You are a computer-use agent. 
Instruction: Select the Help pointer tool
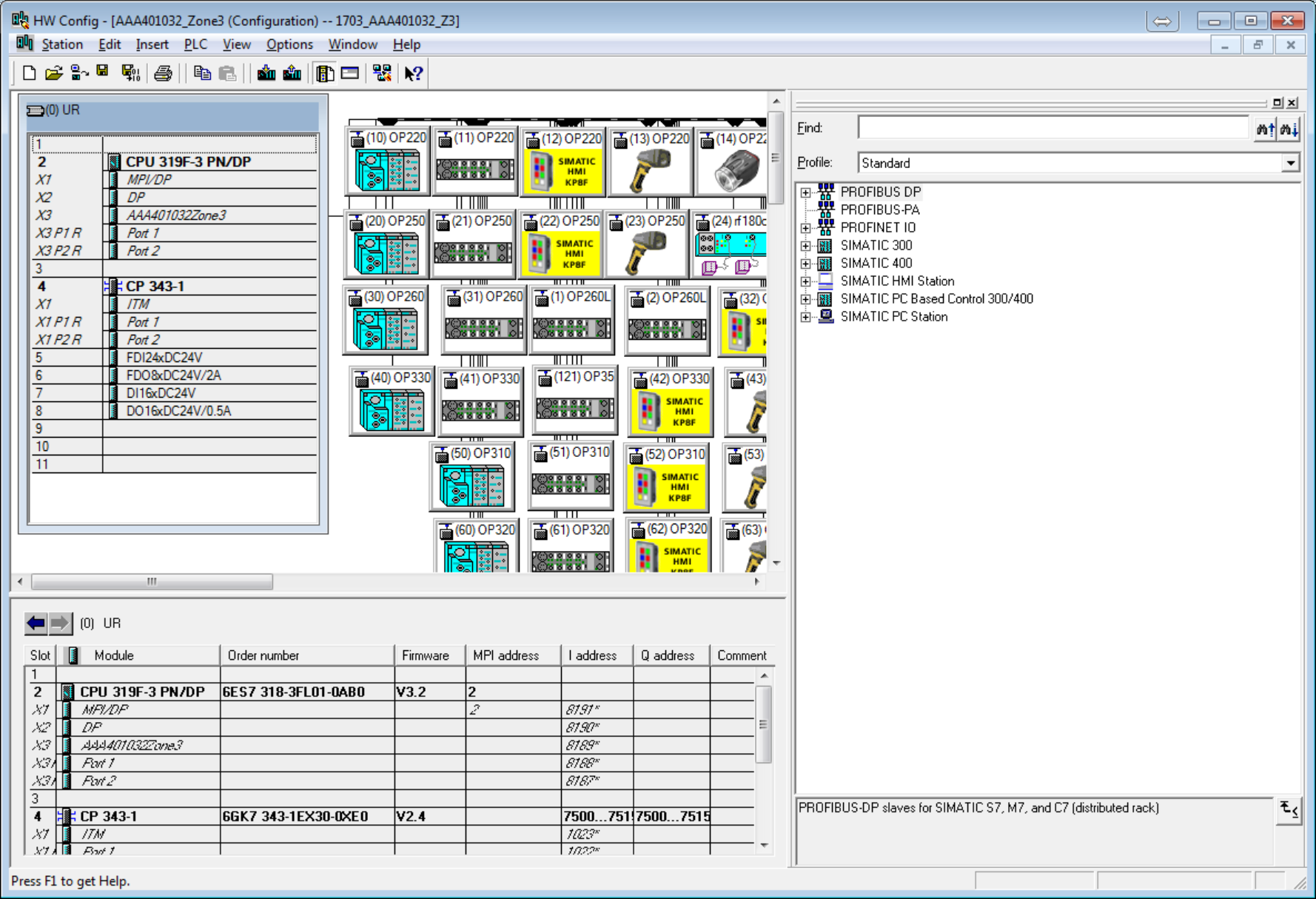(414, 73)
